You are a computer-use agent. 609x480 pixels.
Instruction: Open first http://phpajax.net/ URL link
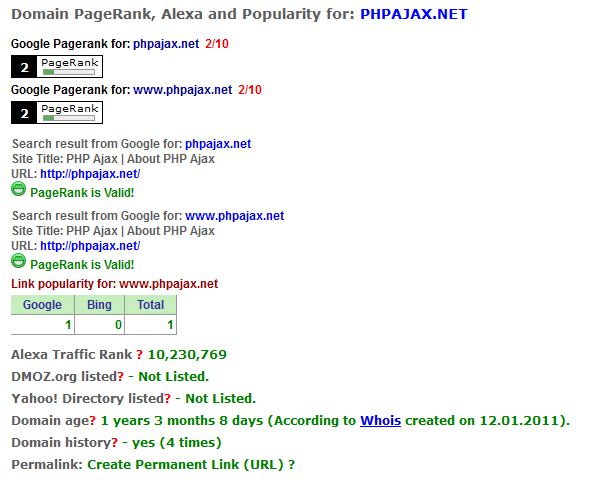point(90,174)
